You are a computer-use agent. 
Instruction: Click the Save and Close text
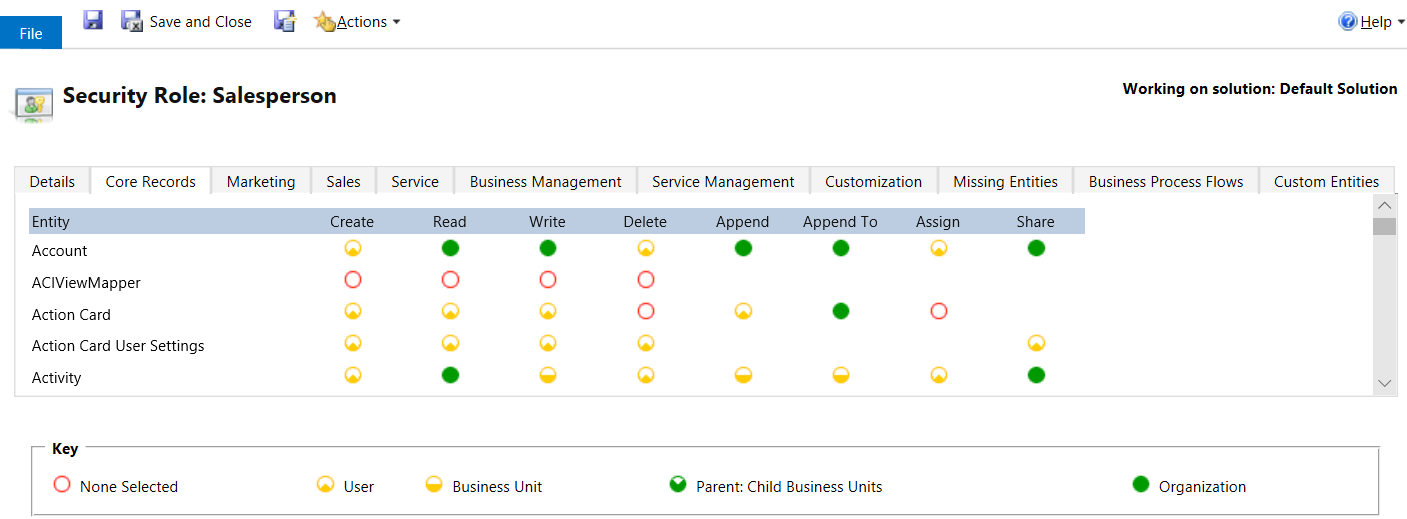[x=200, y=21]
